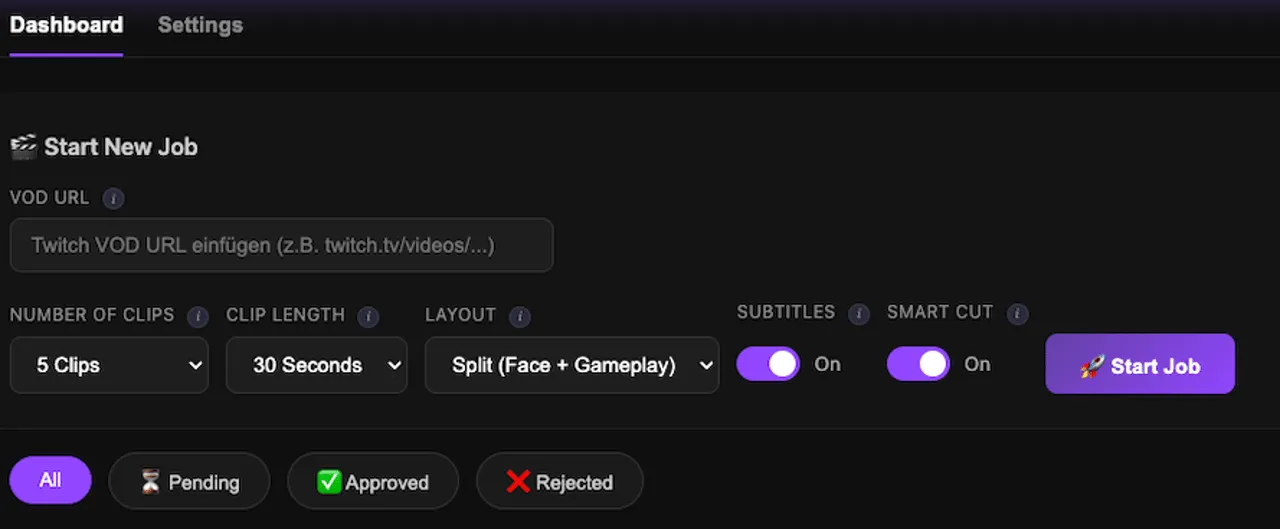Click the Clip Length info icon
Screen dimensions: 1280x529
(369, 316)
